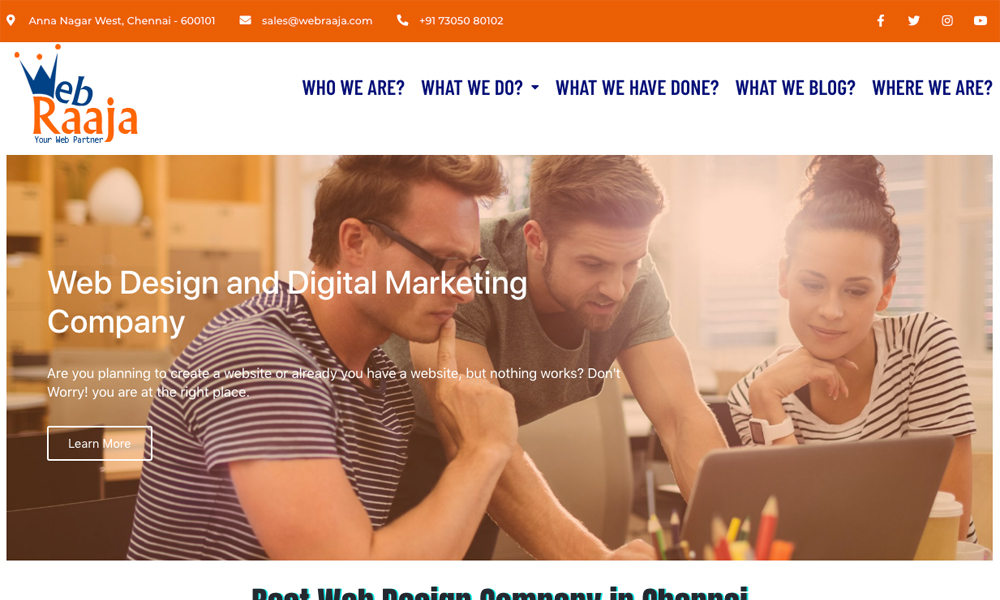Image resolution: width=1000 pixels, height=600 pixels.
Task: Open the WHO WE ARE? menu item
Action: point(353,87)
